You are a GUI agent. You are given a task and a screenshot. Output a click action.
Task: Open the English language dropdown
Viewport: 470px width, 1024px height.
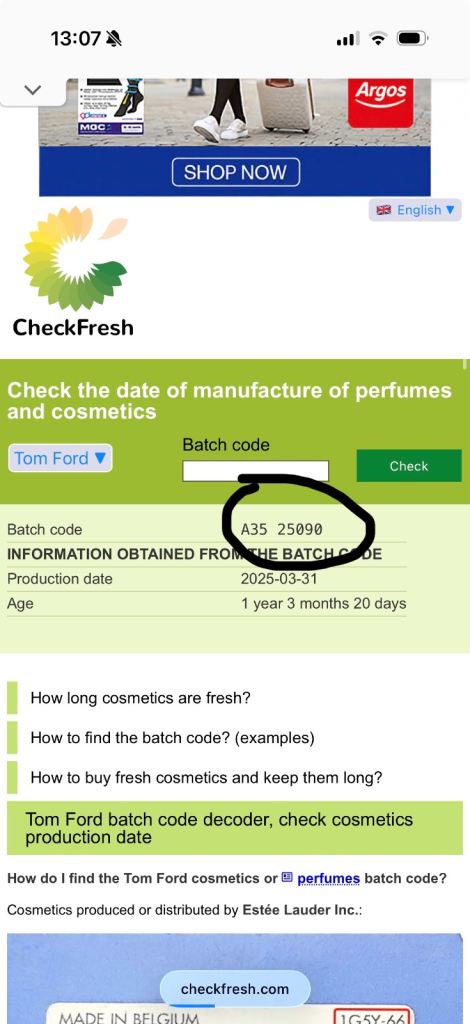click(415, 210)
